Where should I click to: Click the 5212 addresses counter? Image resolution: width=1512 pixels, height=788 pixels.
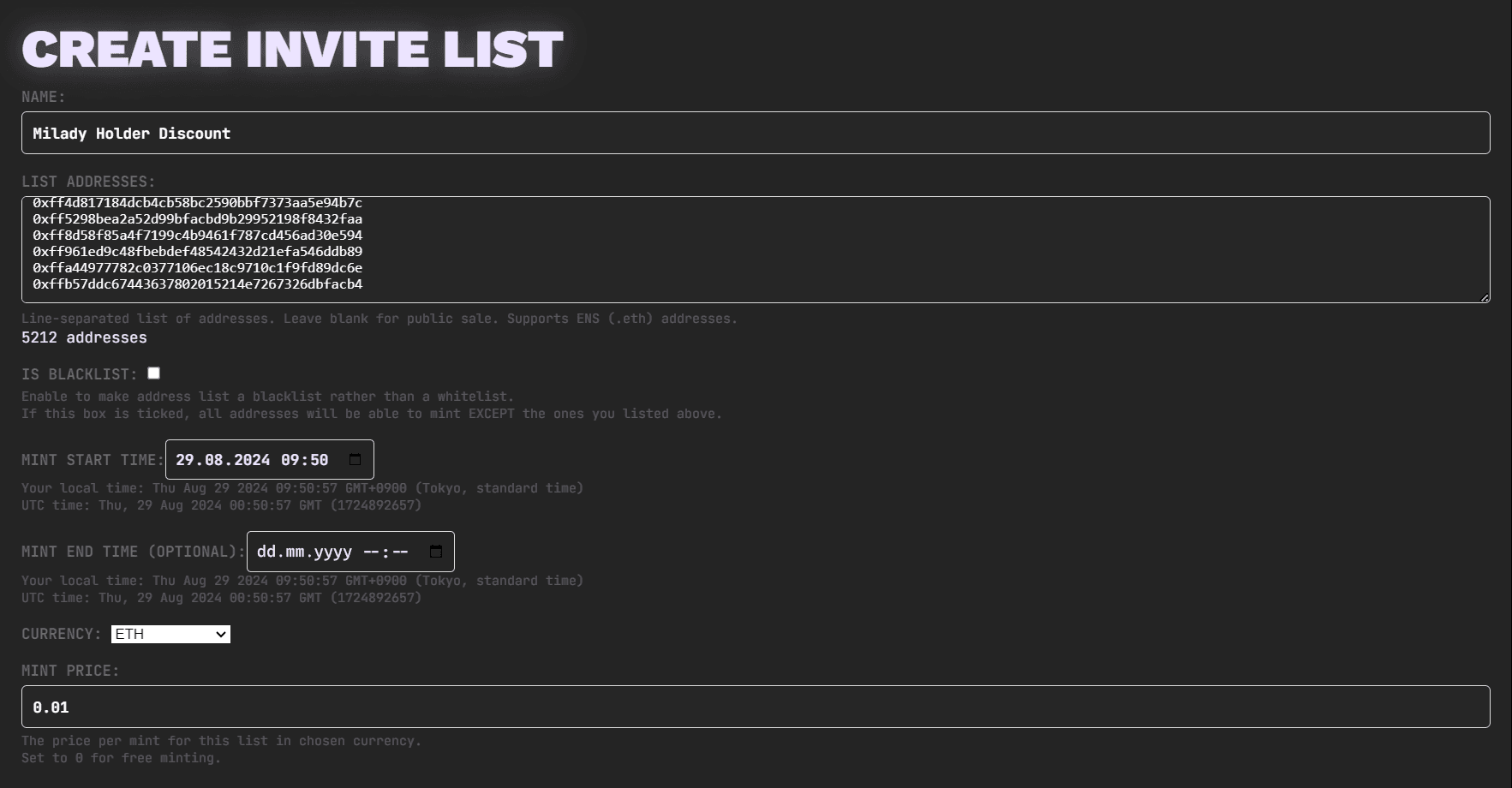click(84, 337)
